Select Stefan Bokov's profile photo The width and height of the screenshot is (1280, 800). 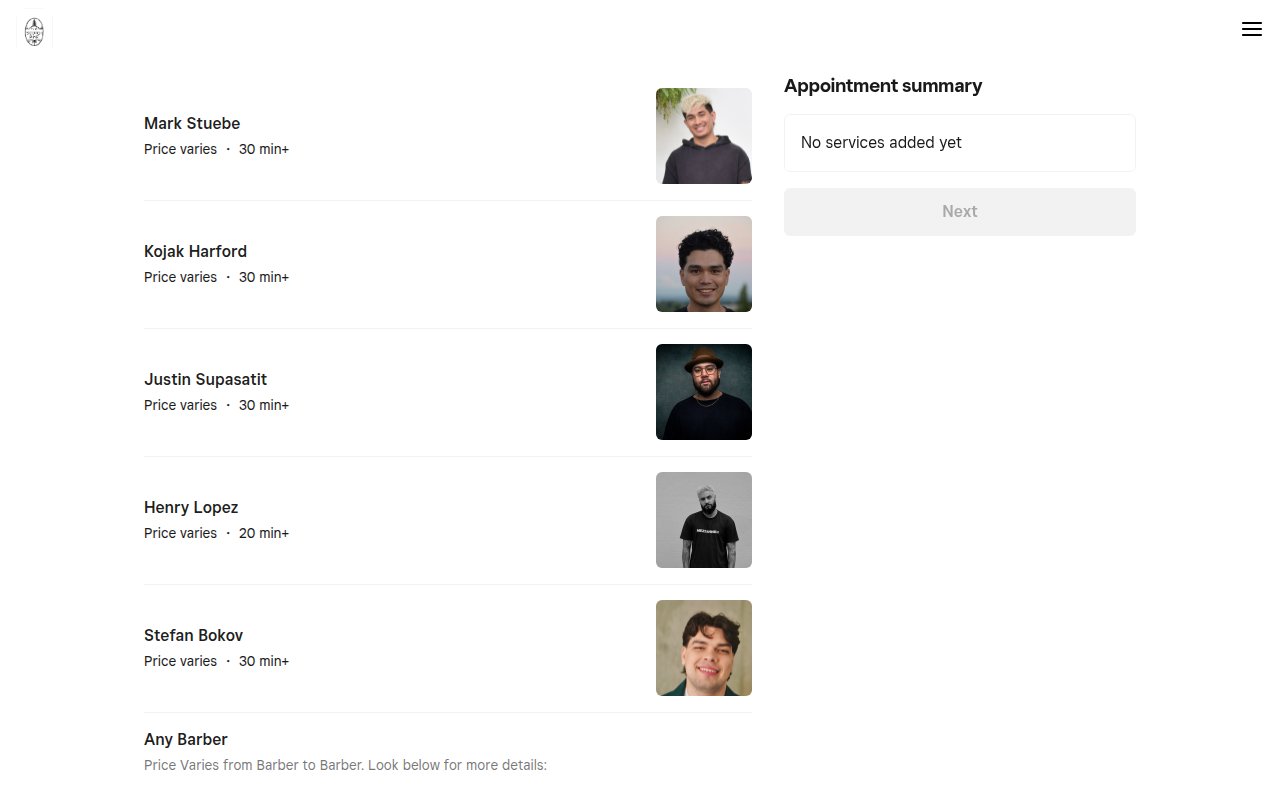click(x=703, y=648)
